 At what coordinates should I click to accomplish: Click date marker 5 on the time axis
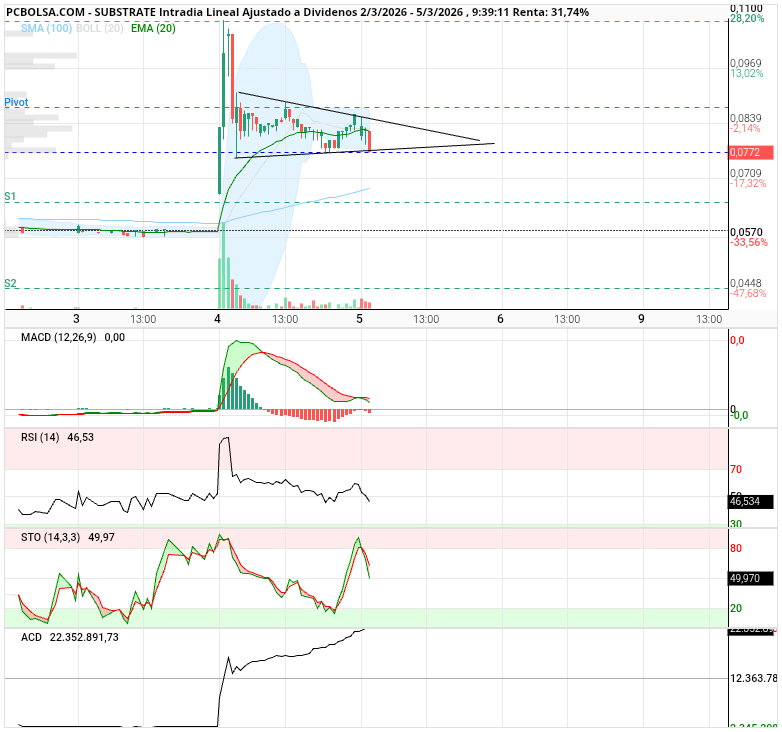pyautogui.click(x=359, y=319)
